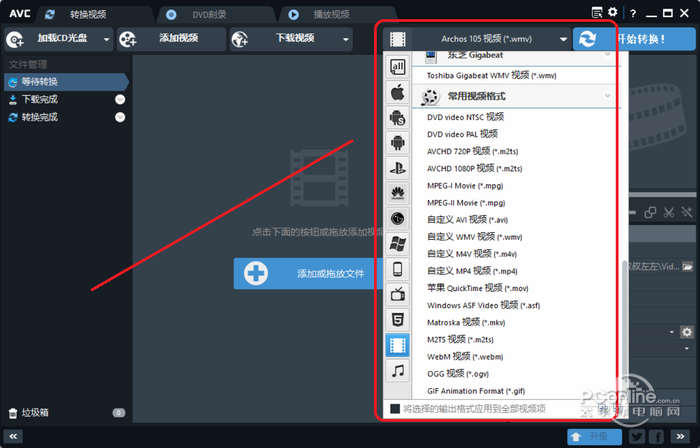Choose GIF Animation Format (*.gif)
The image size is (700, 448).
pyautogui.click(x=476, y=391)
